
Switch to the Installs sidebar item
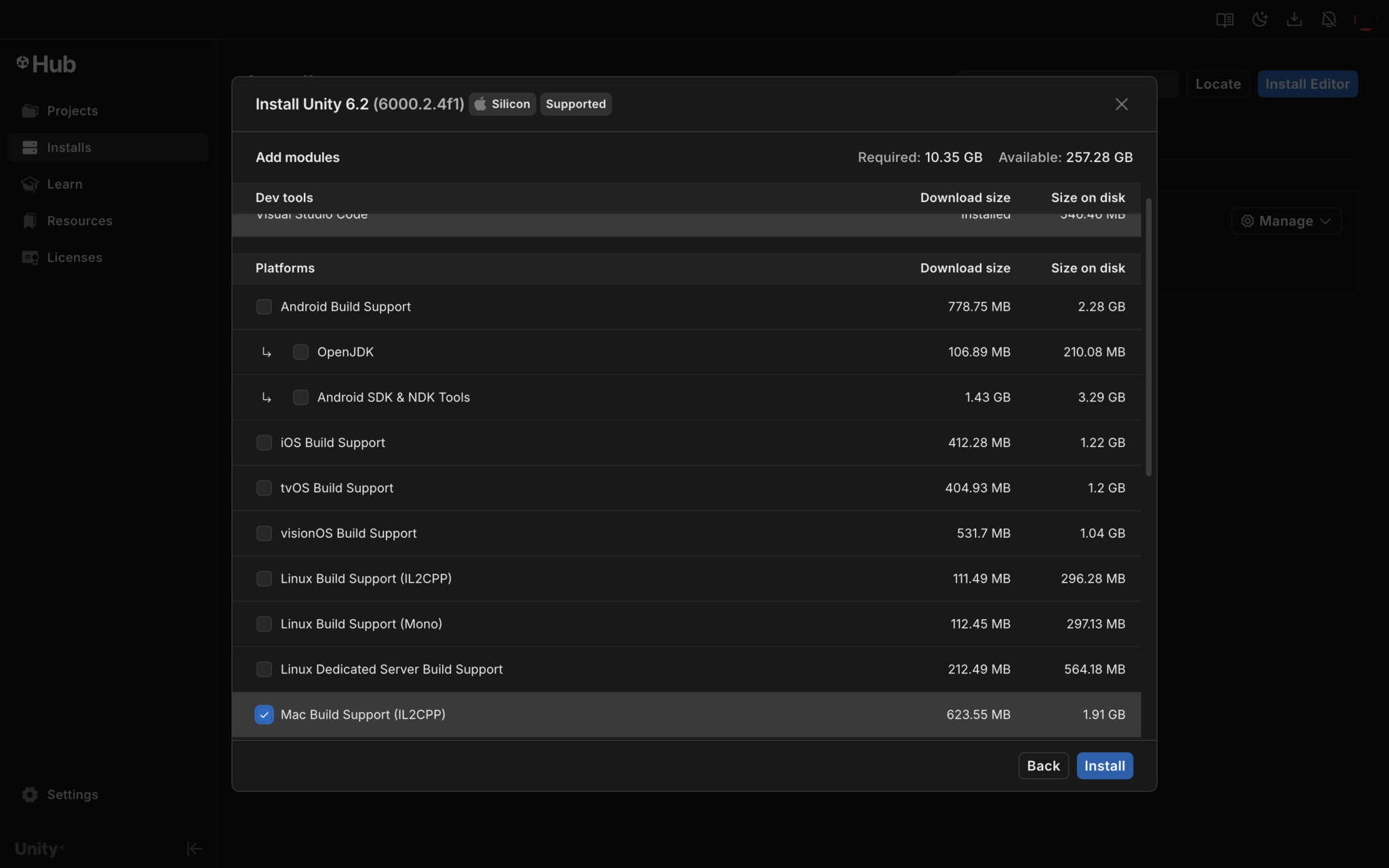pyautogui.click(x=69, y=147)
